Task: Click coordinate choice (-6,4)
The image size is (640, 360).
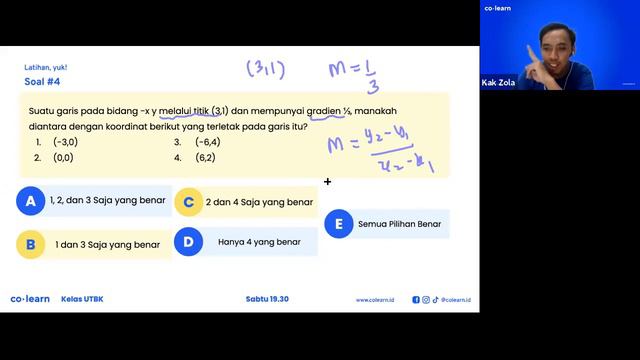Action: pos(208,142)
